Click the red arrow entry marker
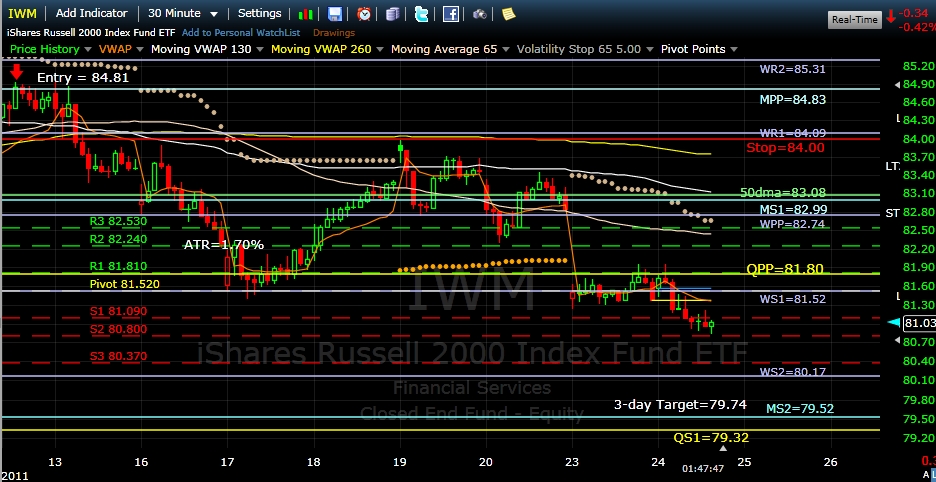Viewport: 936px width, 482px height. 16,73
